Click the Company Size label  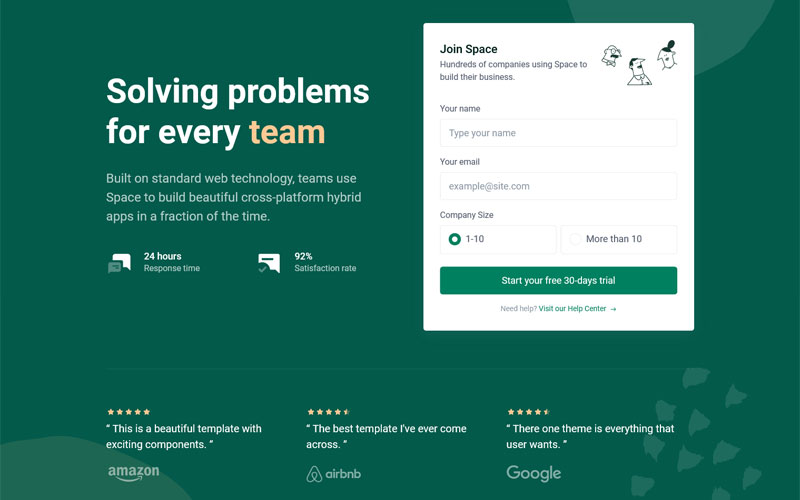pos(466,215)
